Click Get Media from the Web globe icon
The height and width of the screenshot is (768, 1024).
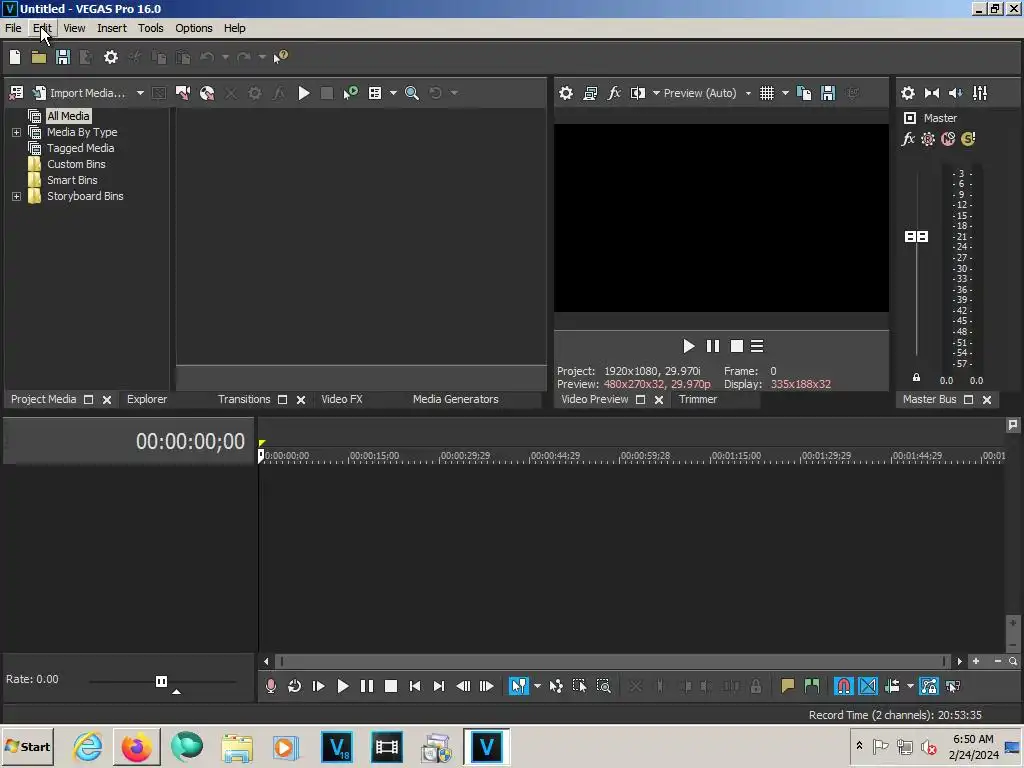point(207,93)
